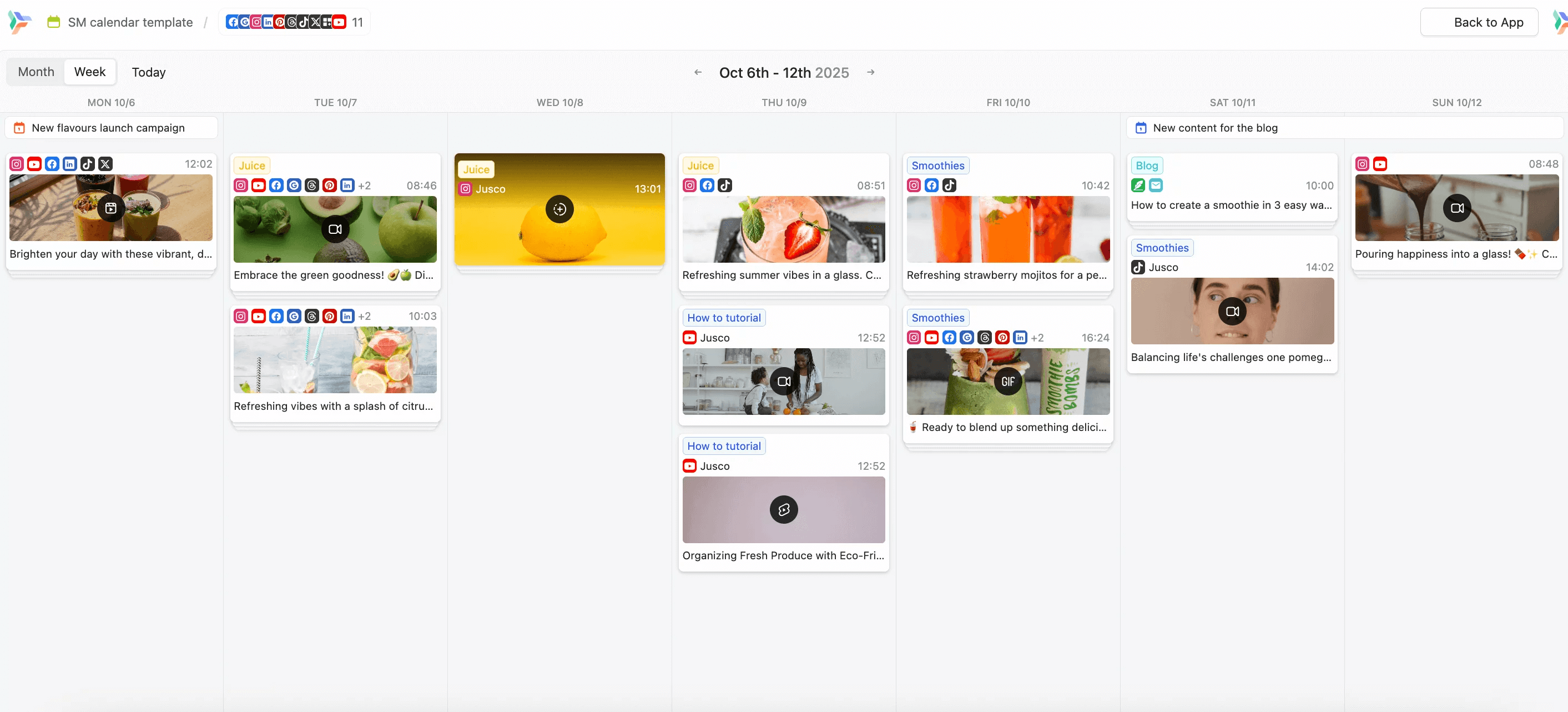Click the Google Business icon next to Facebook on top

244,21
